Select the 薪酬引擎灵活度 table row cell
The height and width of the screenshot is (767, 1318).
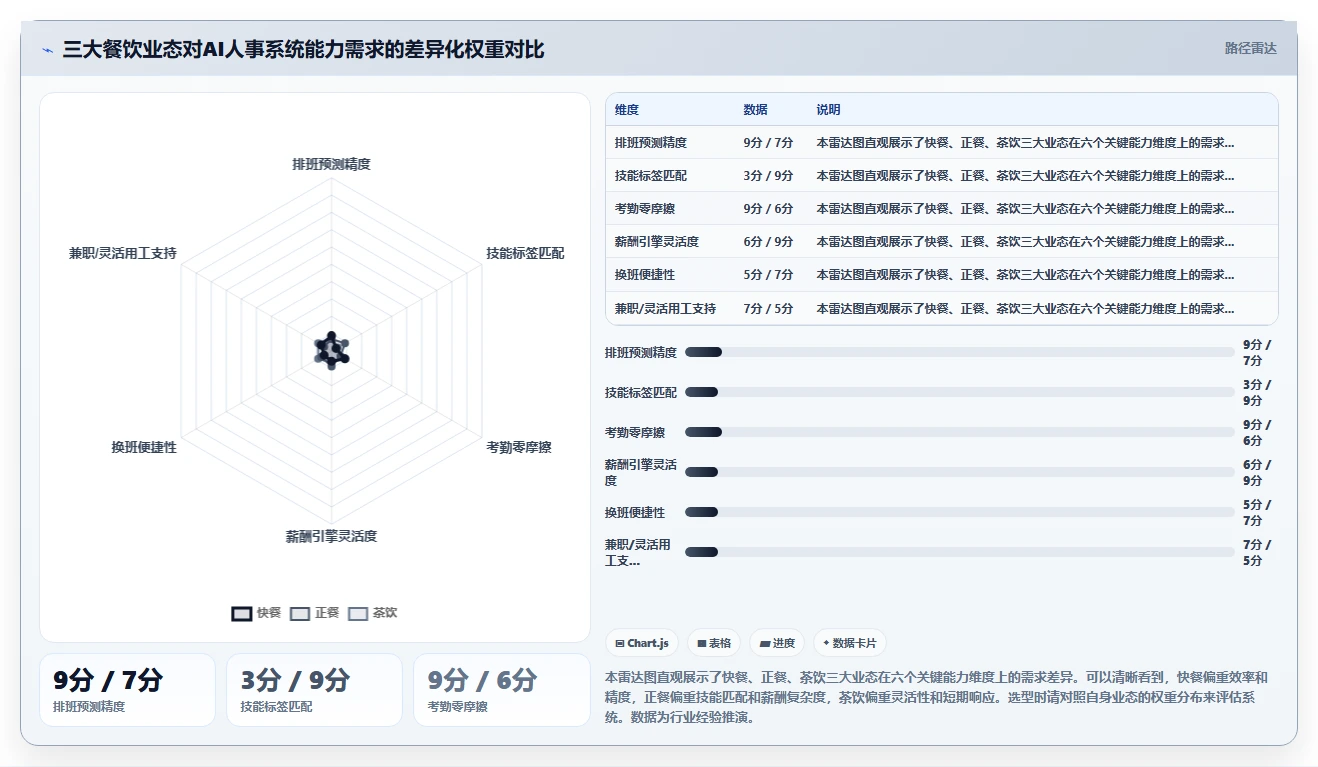657,242
